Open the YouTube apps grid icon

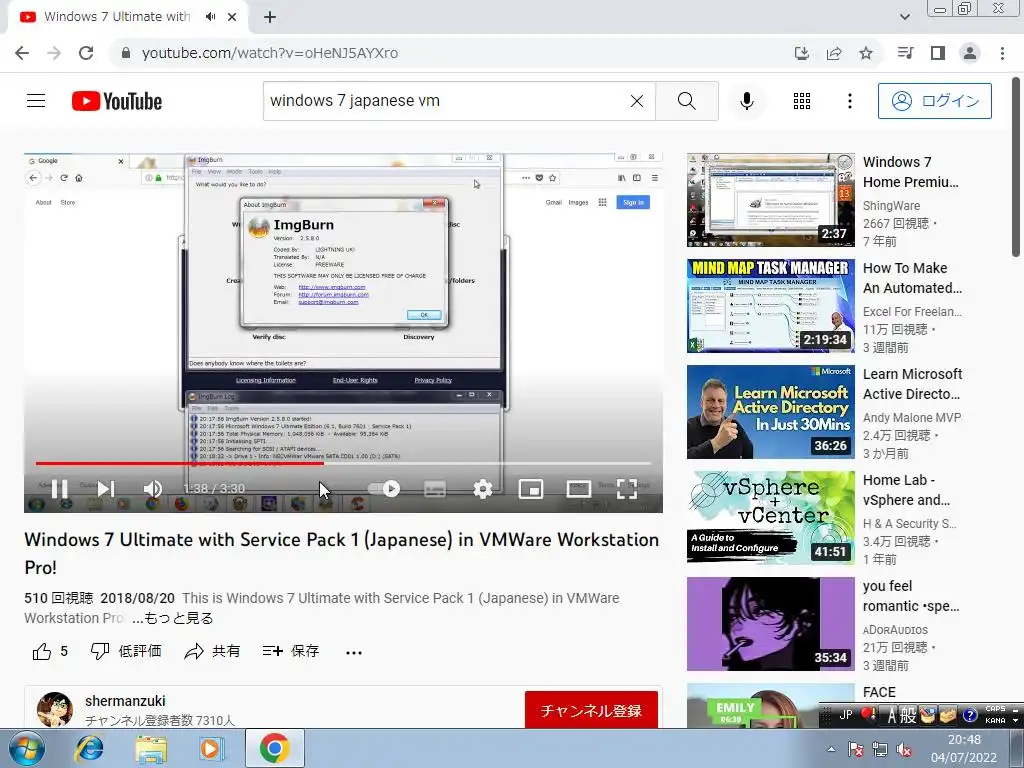[x=802, y=101]
